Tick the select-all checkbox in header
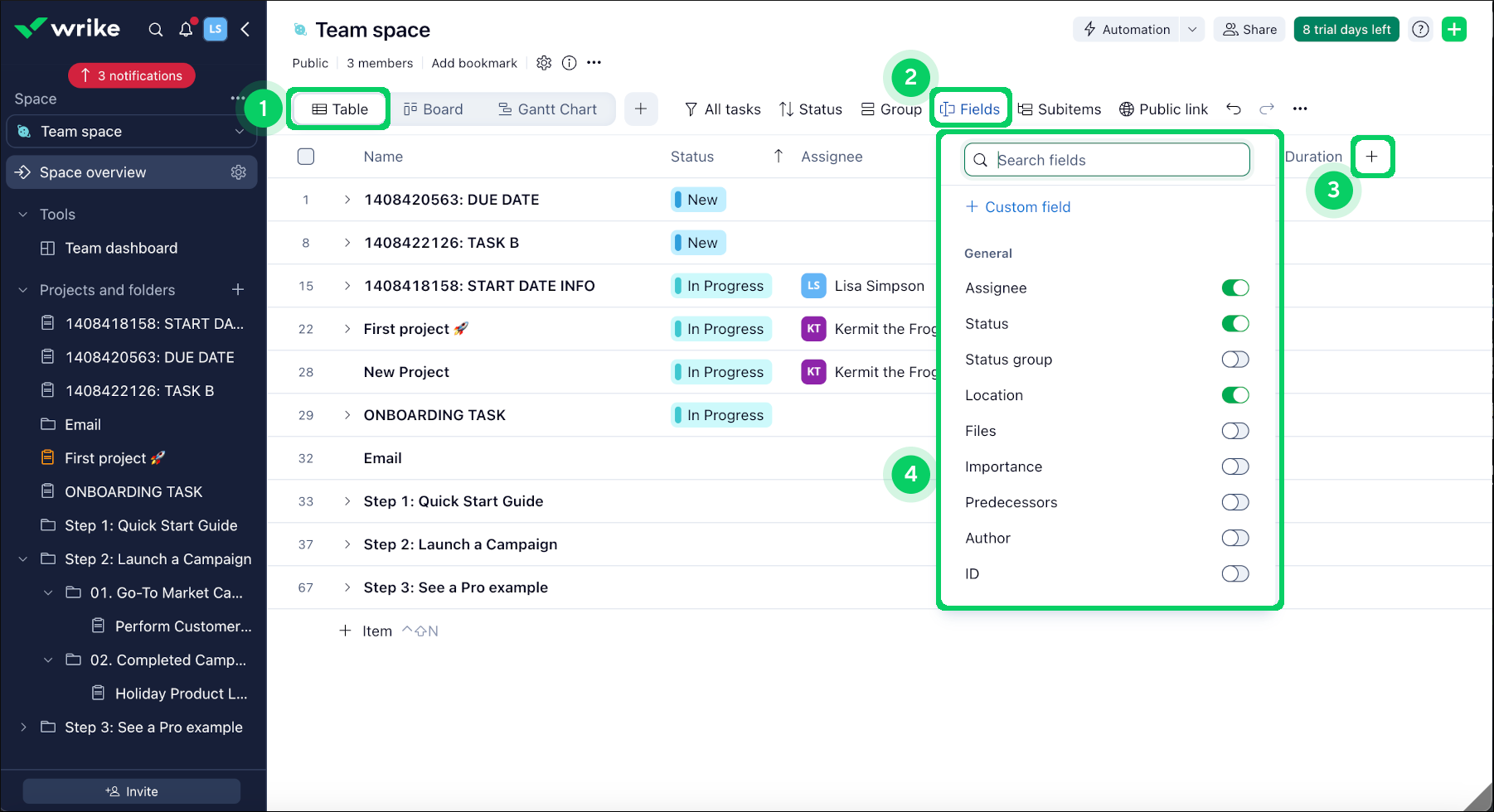This screenshot has width=1494, height=812. pos(306,157)
